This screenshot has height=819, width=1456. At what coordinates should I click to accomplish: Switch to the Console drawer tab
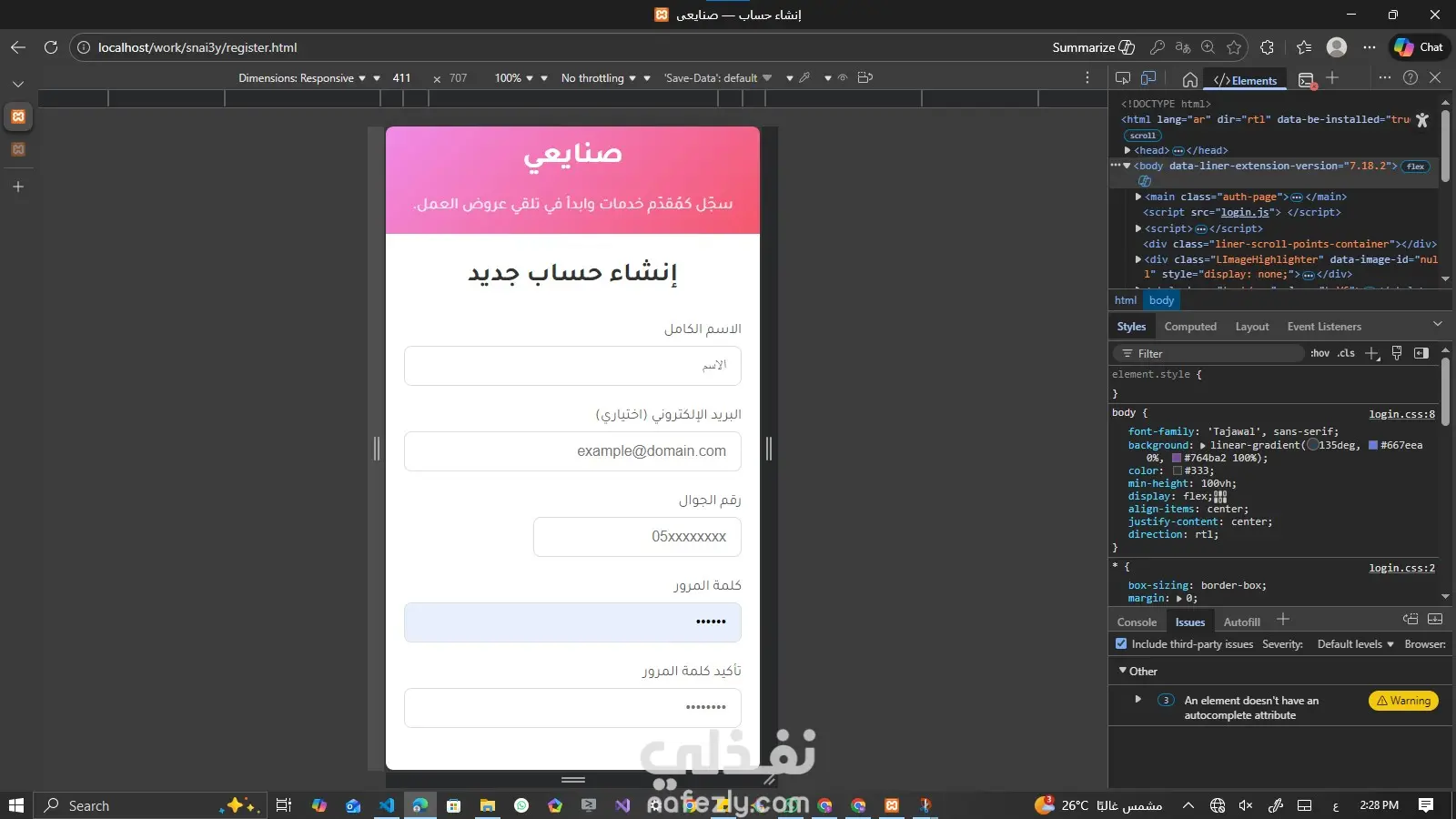1137,622
